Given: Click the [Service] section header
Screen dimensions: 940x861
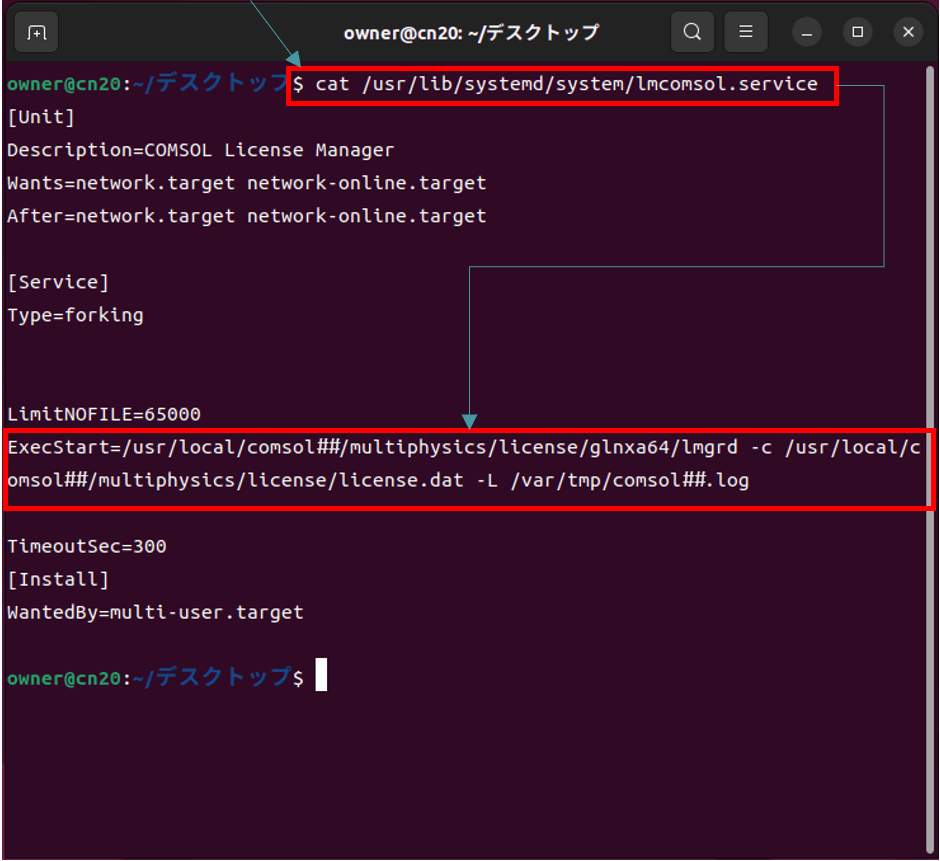Looking at the screenshot, I should point(57,283).
